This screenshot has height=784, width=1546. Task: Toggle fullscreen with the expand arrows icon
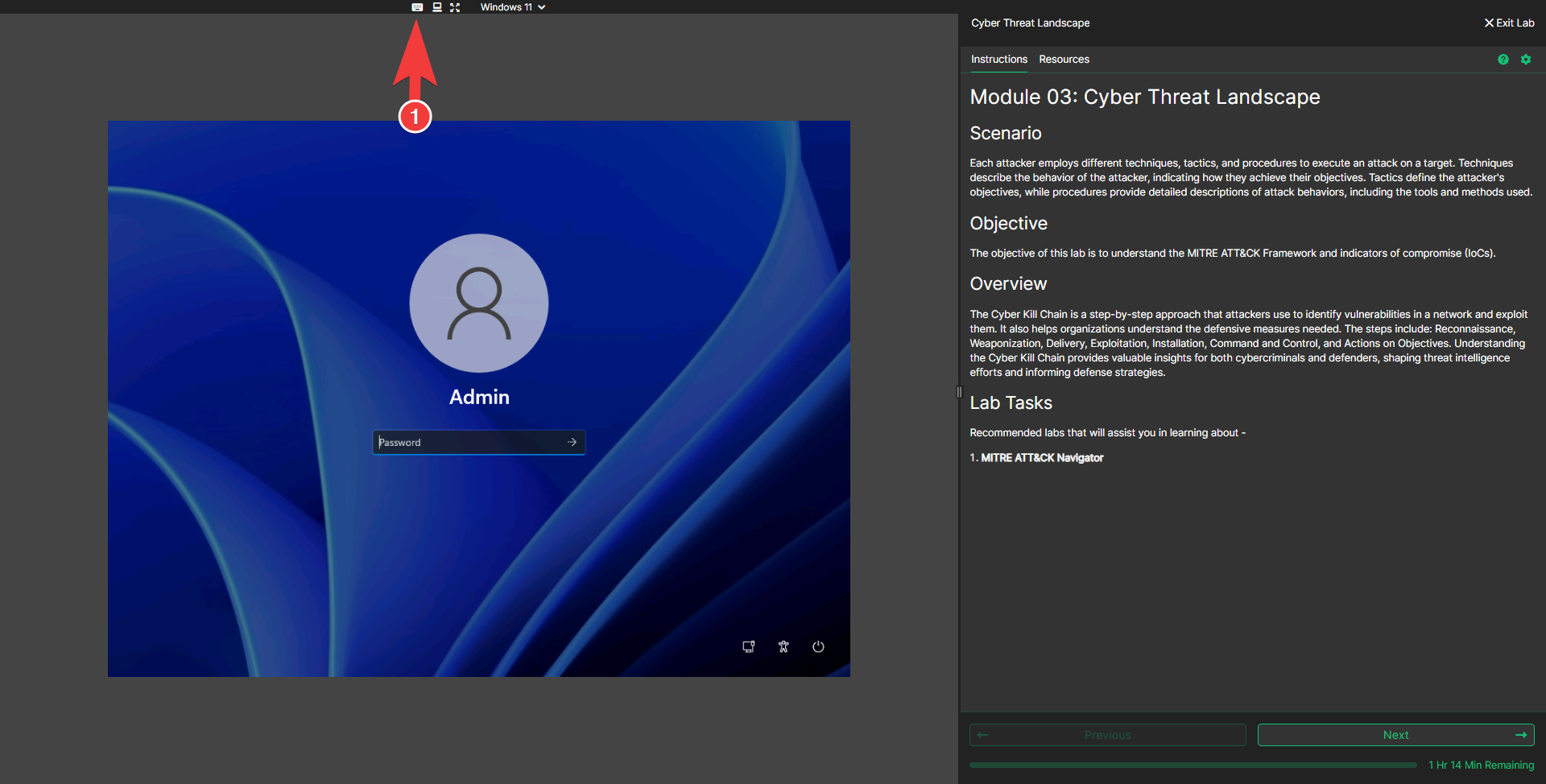point(455,7)
